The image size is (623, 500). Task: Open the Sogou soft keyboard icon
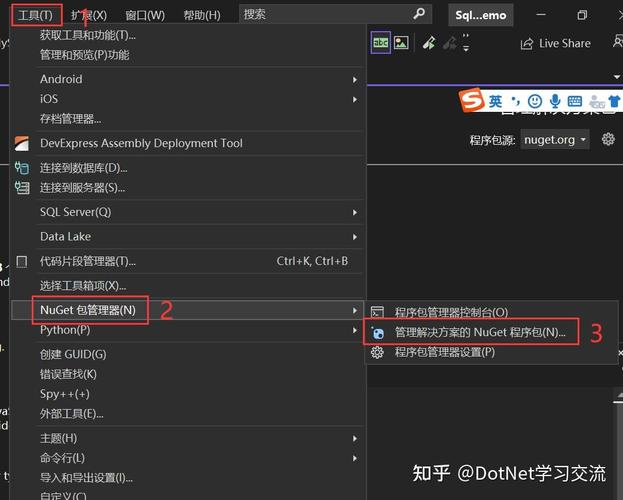tap(575, 101)
